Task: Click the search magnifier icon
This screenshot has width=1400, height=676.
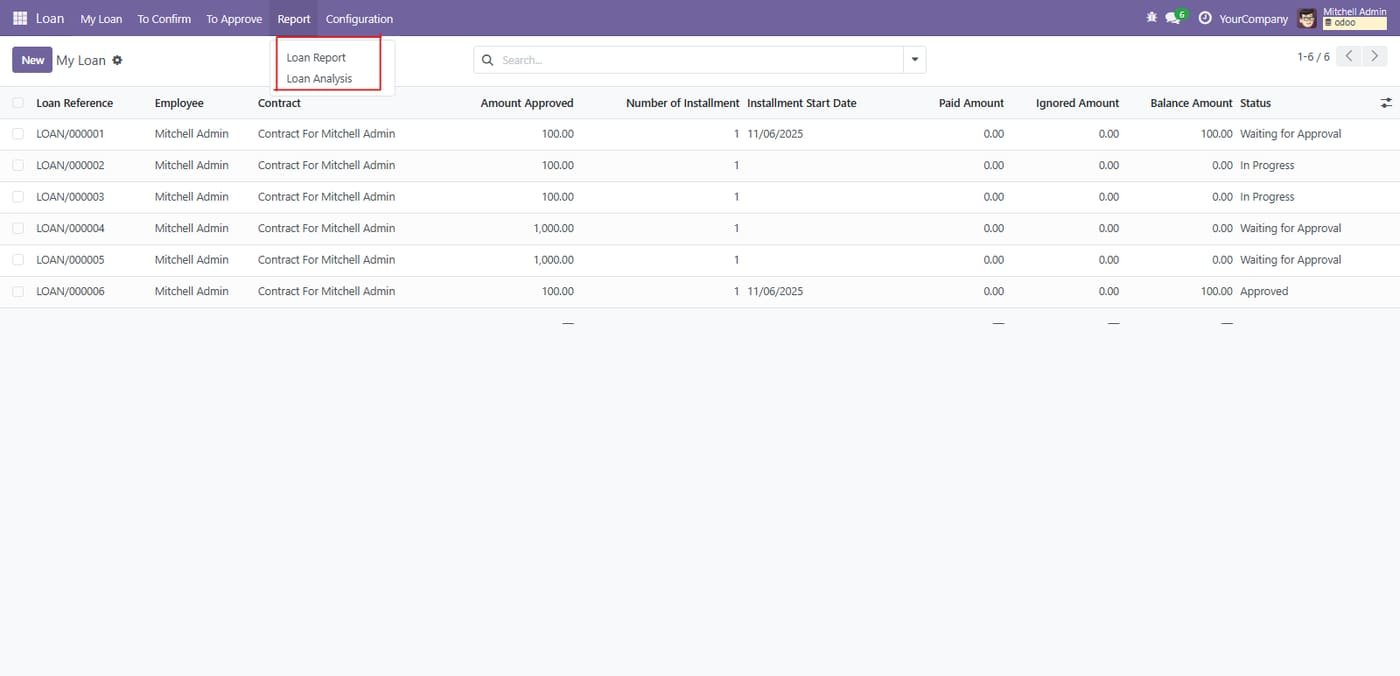Action: [488, 60]
